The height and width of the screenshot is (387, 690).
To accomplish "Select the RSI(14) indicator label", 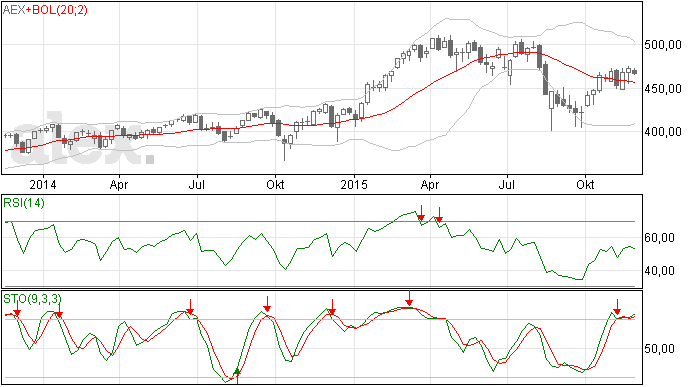I will 24,203.
